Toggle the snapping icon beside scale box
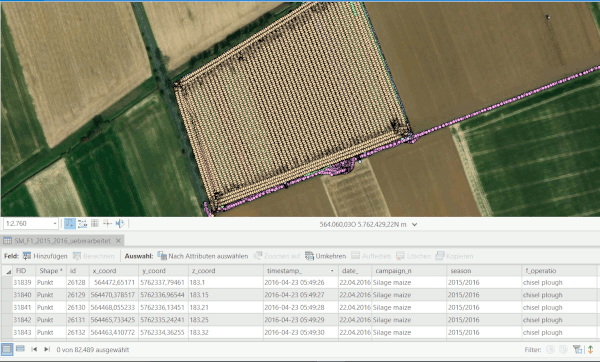This screenshot has width=600, height=362. [x=70, y=223]
